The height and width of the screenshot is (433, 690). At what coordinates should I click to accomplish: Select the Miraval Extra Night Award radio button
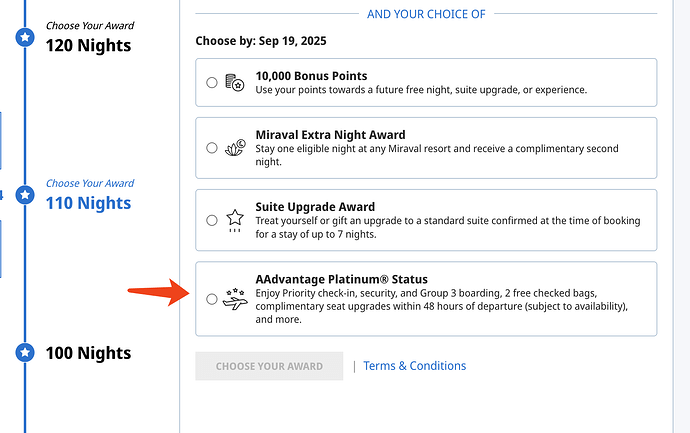point(212,148)
